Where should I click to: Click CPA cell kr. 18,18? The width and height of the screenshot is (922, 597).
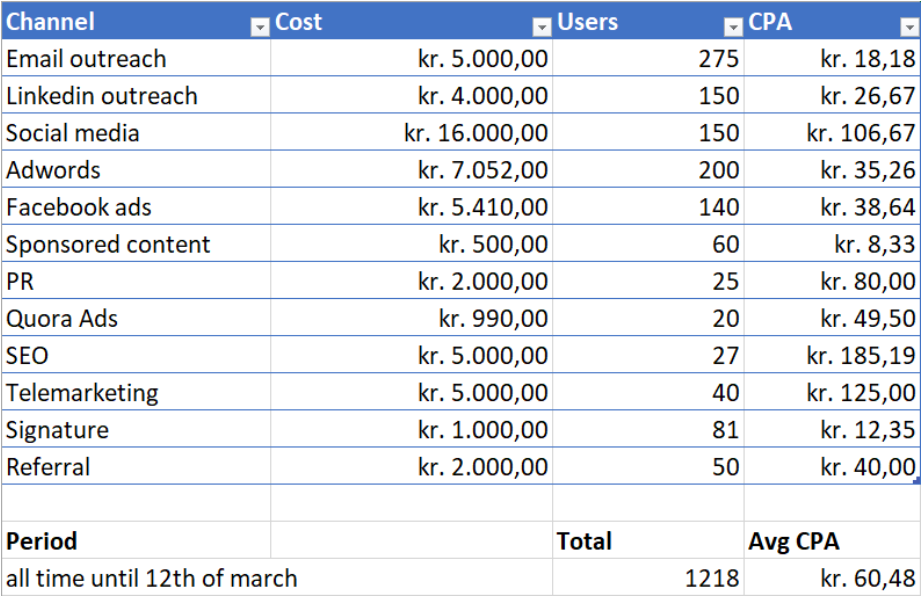point(832,58)
